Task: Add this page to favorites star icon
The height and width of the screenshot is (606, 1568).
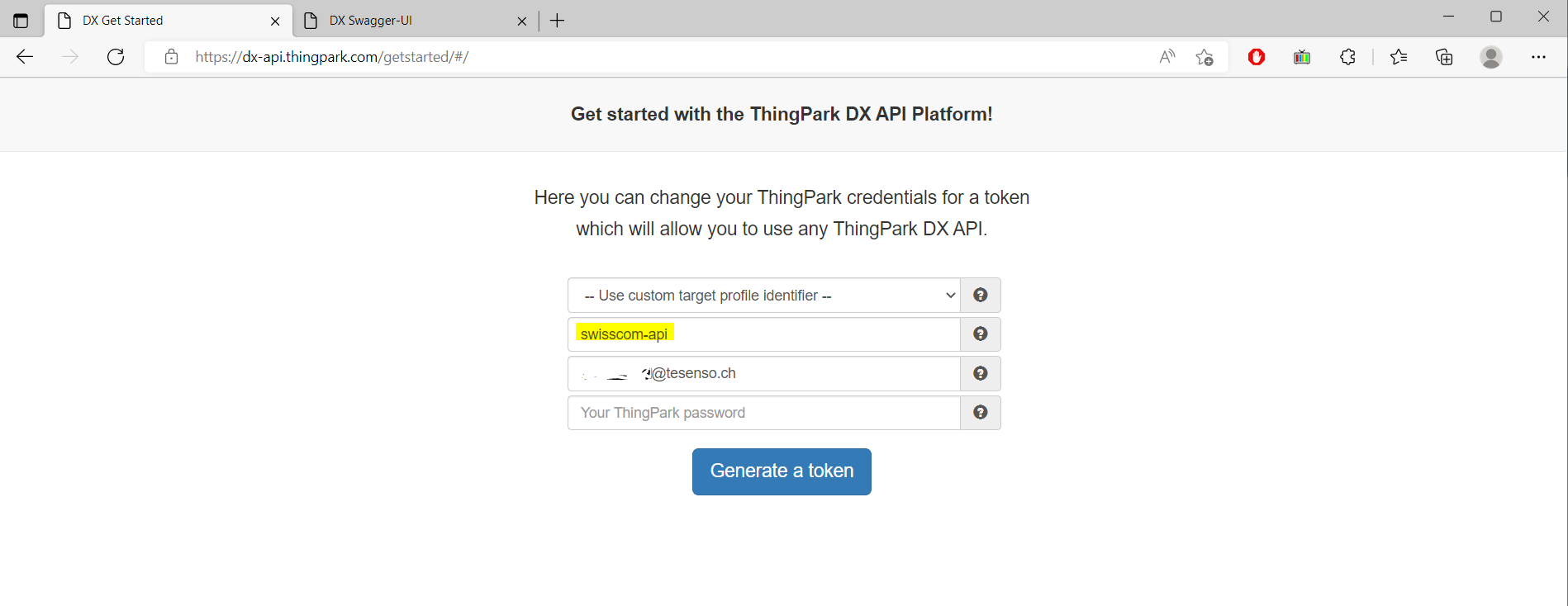Action: tap(1205, 57)
